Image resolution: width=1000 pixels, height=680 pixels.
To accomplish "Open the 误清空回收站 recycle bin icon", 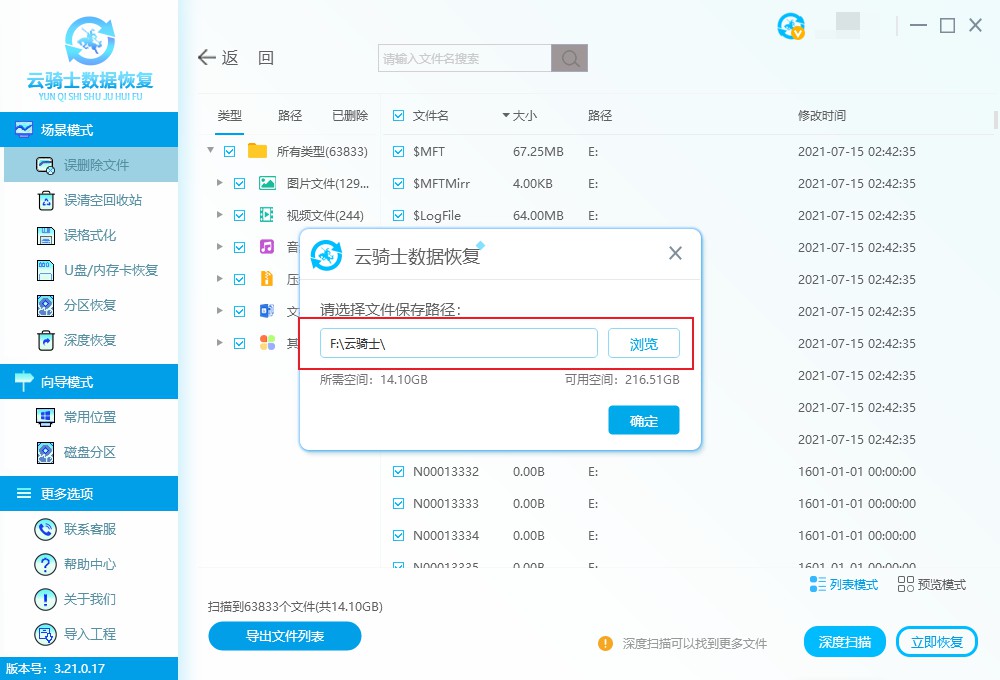I will (46, 200).
